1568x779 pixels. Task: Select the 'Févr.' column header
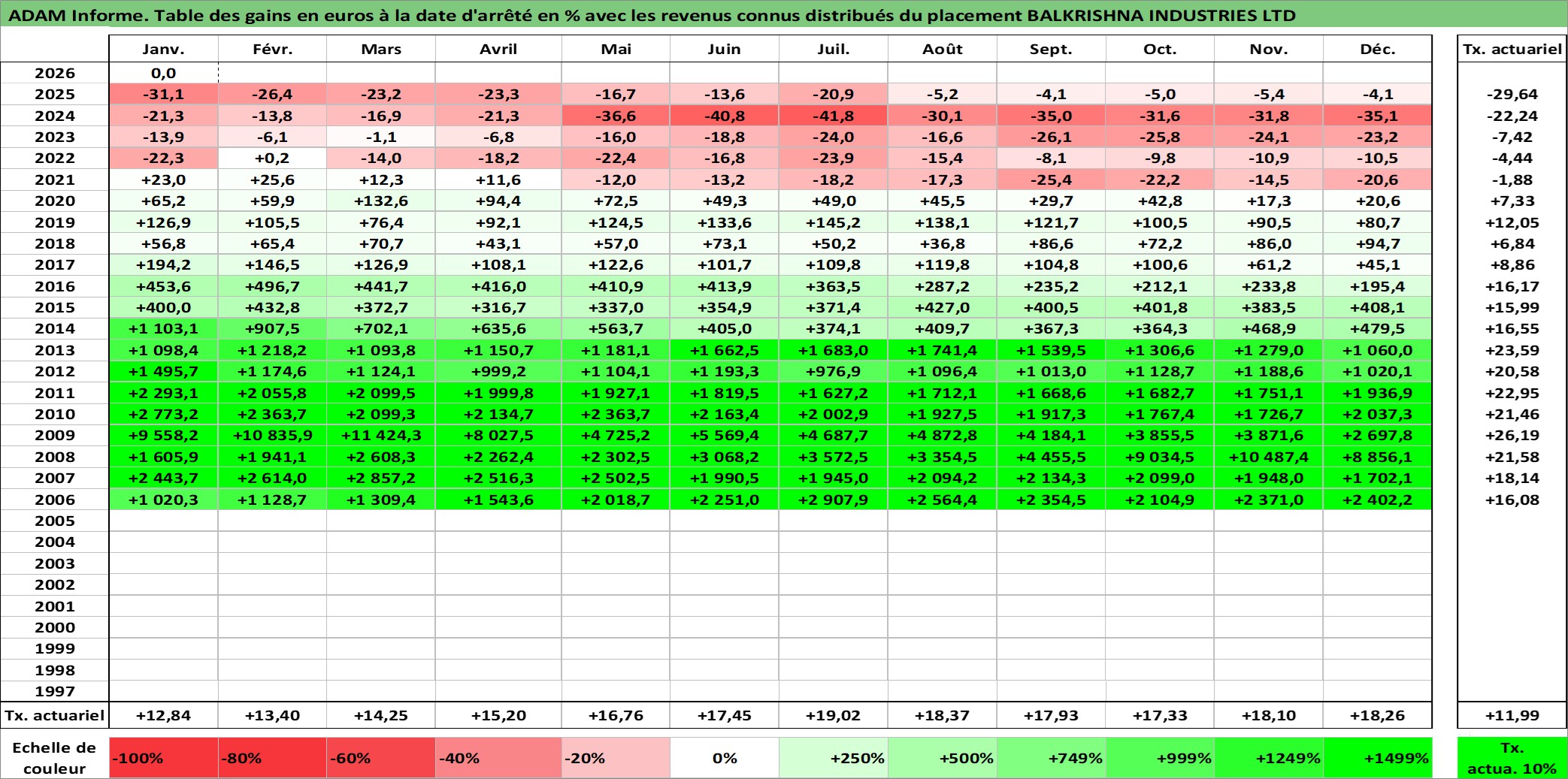click(273, 49)
